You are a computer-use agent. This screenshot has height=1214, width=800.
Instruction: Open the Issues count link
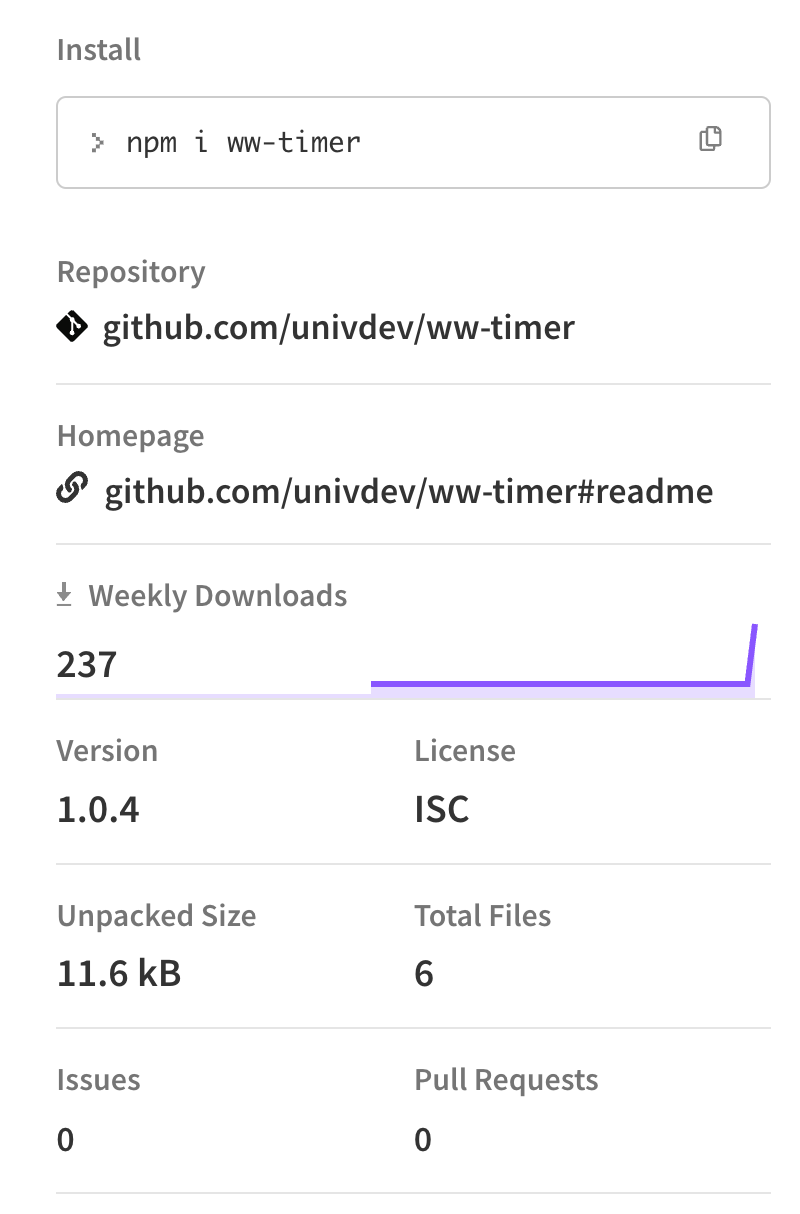(65, 1138)
